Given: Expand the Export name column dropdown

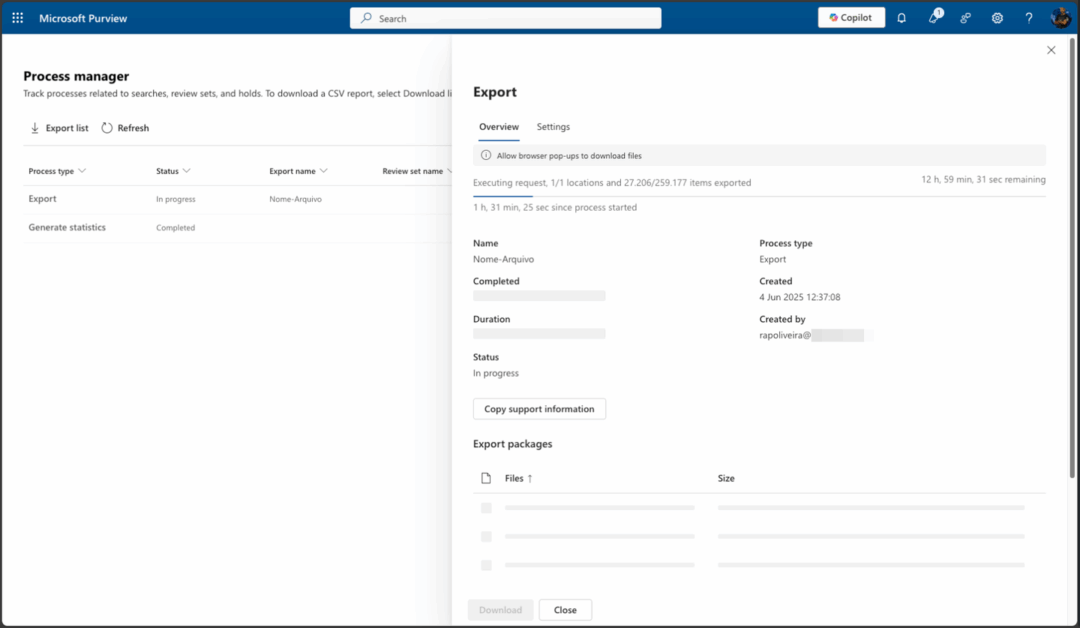Looking at the screenshot, I should (x=324, y=171).
